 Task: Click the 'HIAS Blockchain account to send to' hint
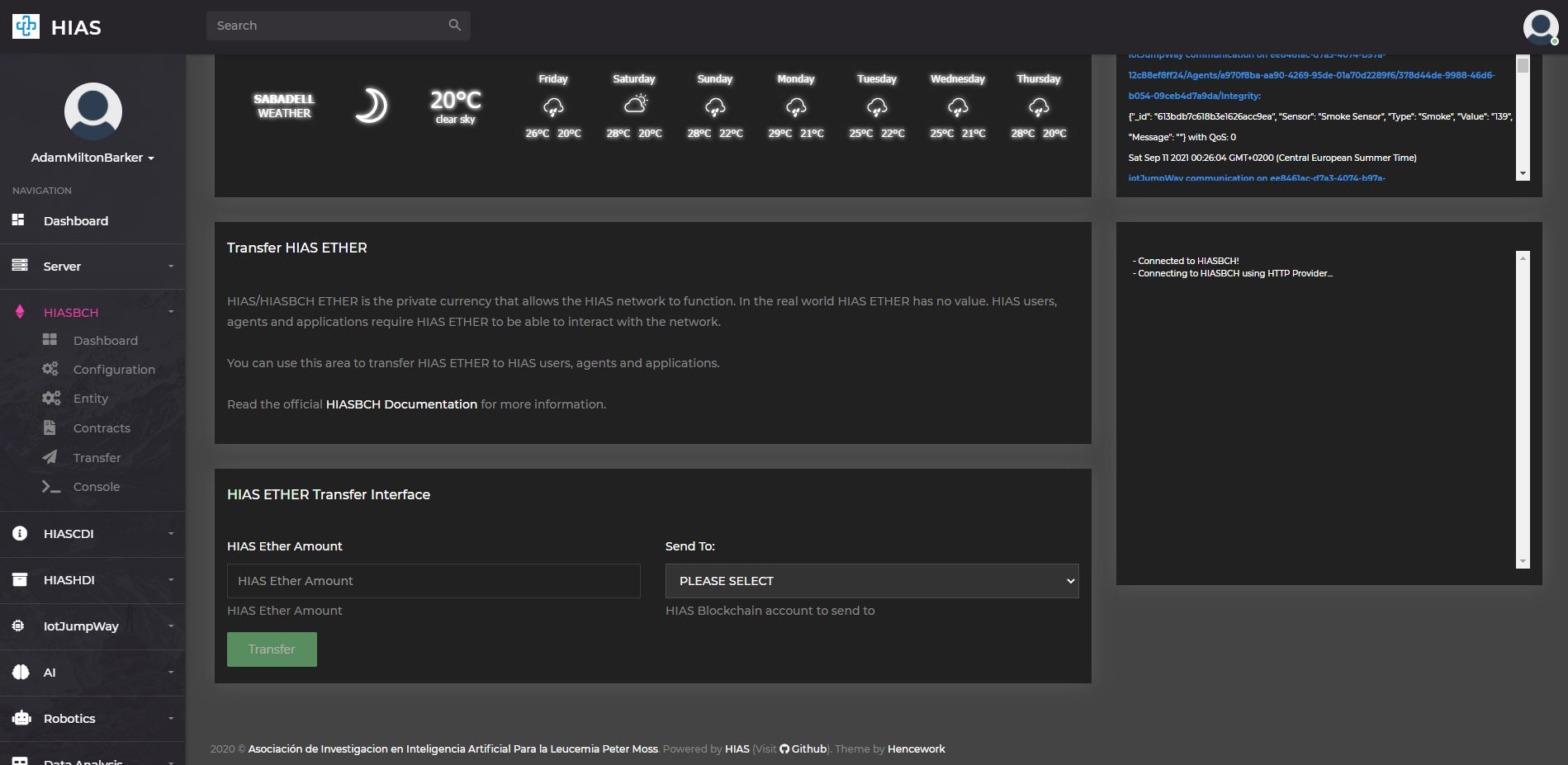[x=770, y=611]
